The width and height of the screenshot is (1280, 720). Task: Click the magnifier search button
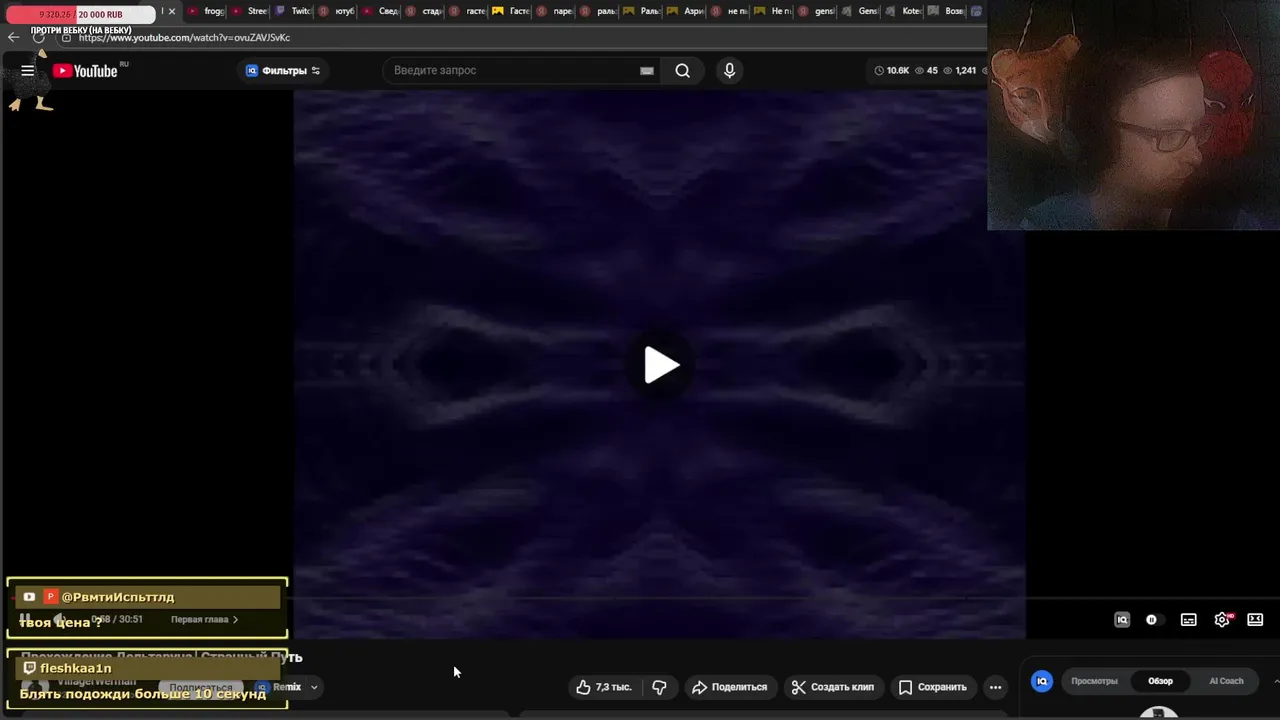[682, 70]
